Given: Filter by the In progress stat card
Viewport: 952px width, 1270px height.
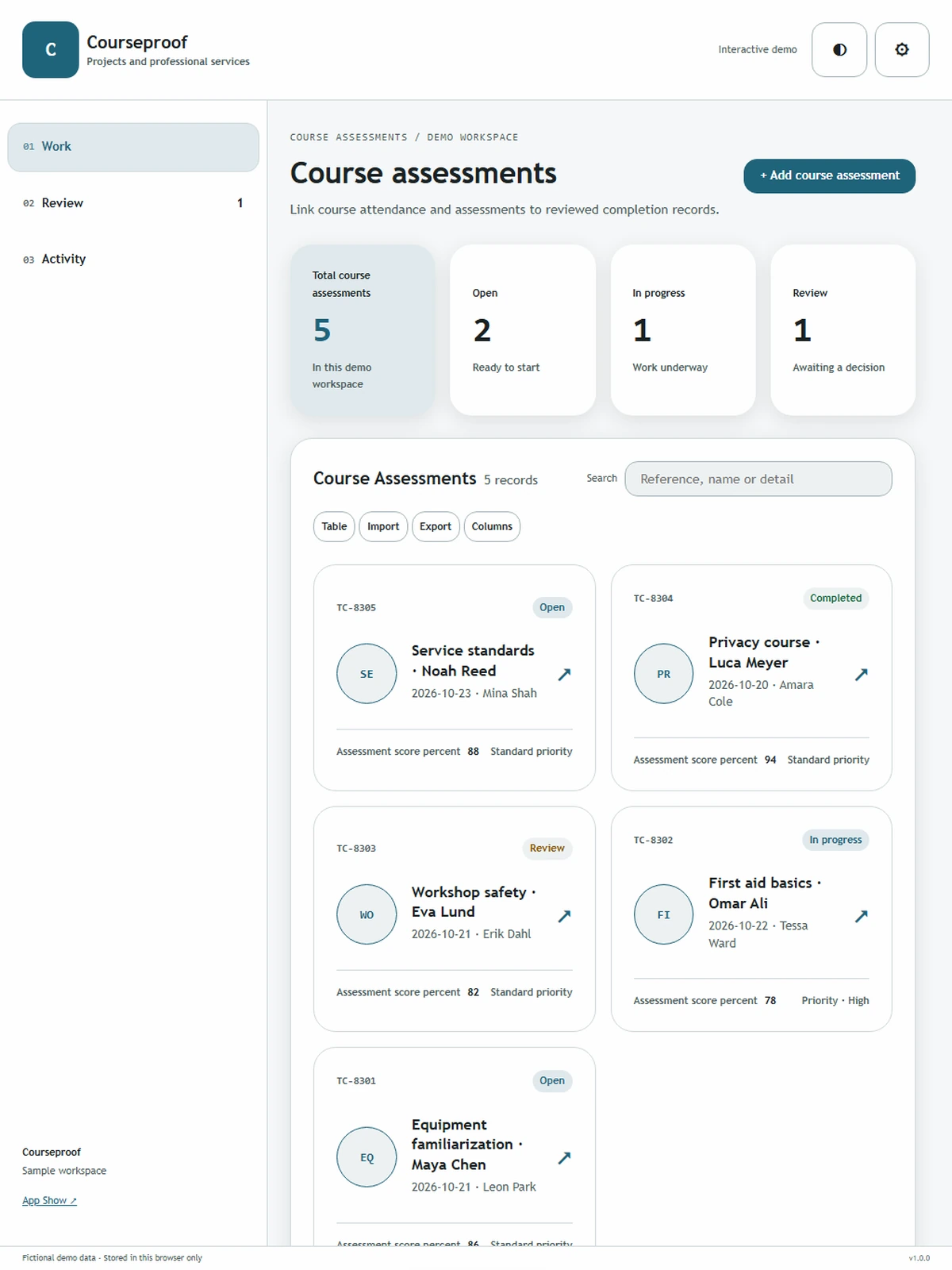Looking at the screenshot, I should pos(683,329).
